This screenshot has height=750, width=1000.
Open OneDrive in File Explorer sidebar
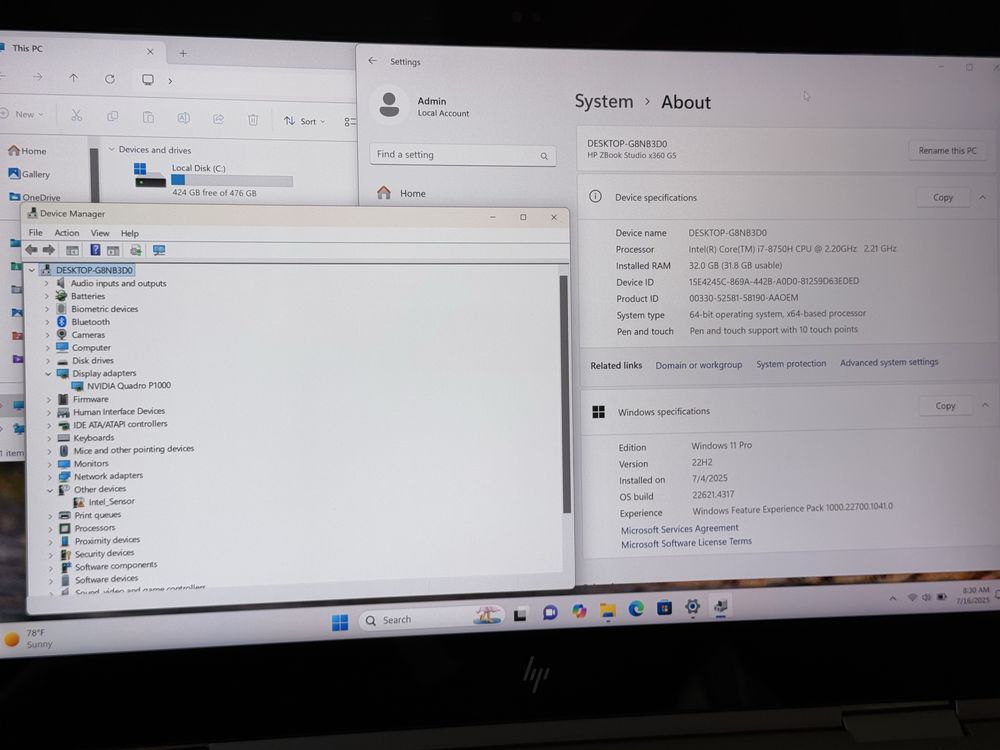(35, 197)
